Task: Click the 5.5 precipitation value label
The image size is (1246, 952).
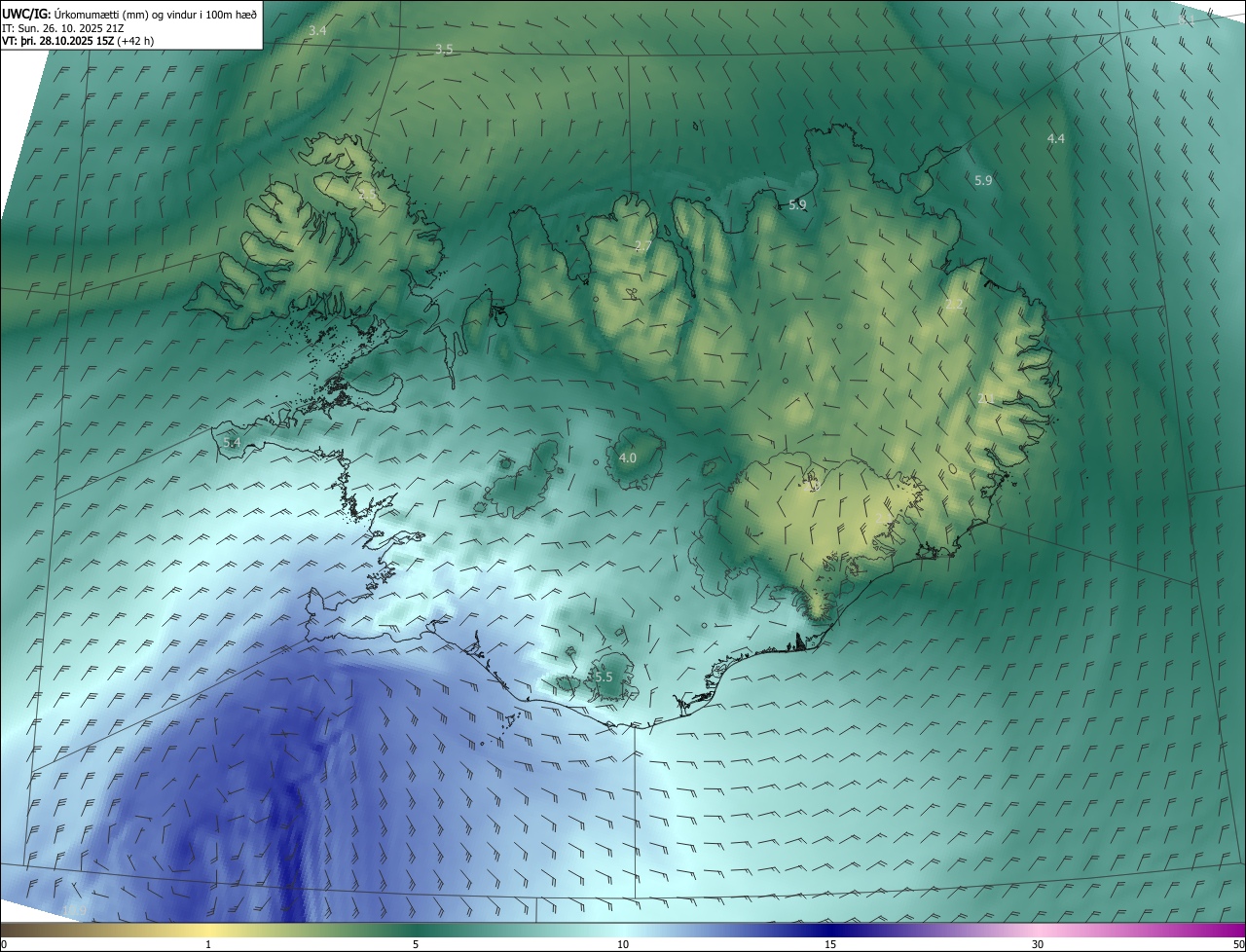Action: [604, 677]
